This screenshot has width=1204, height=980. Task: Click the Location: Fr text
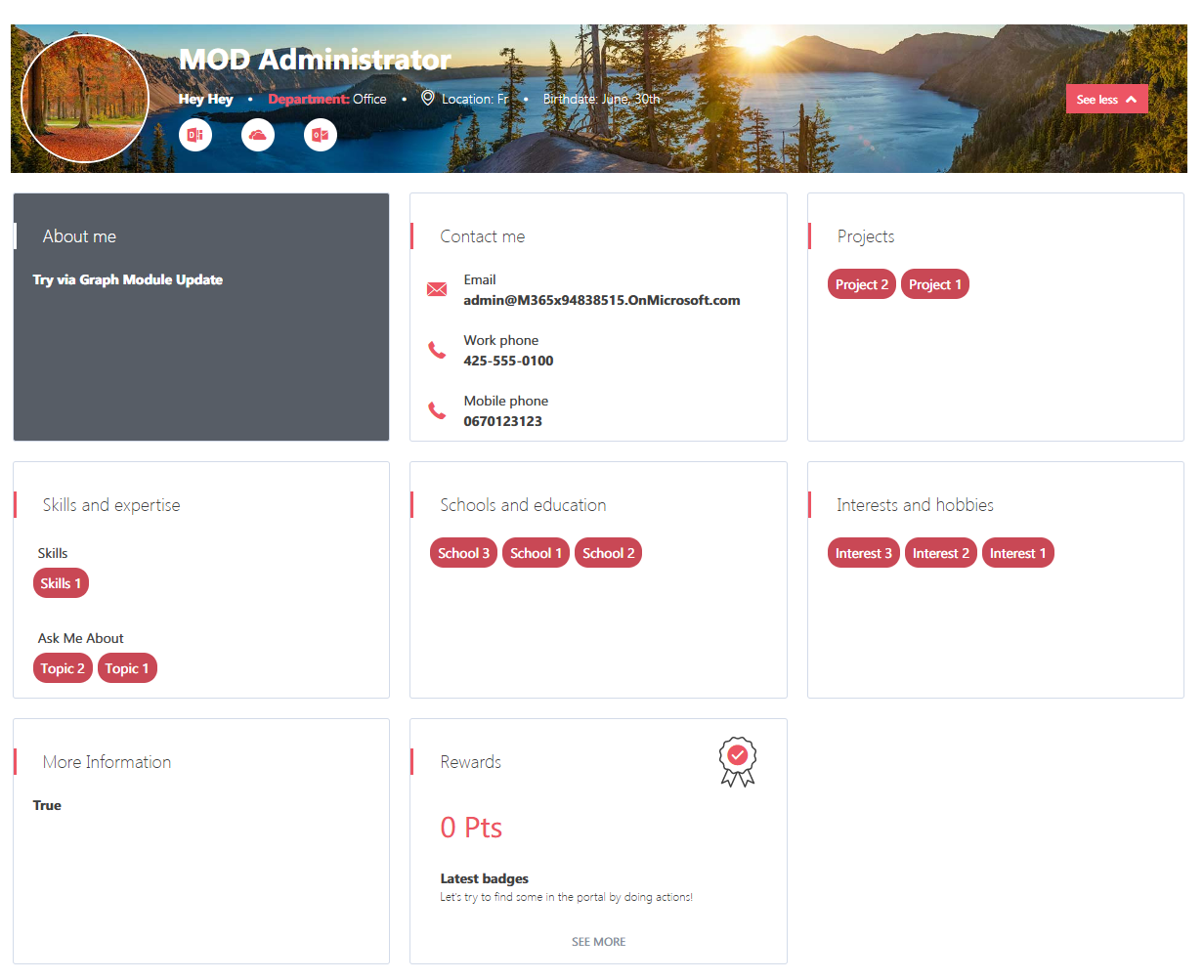pyautogui.click(x=475, y=99)
